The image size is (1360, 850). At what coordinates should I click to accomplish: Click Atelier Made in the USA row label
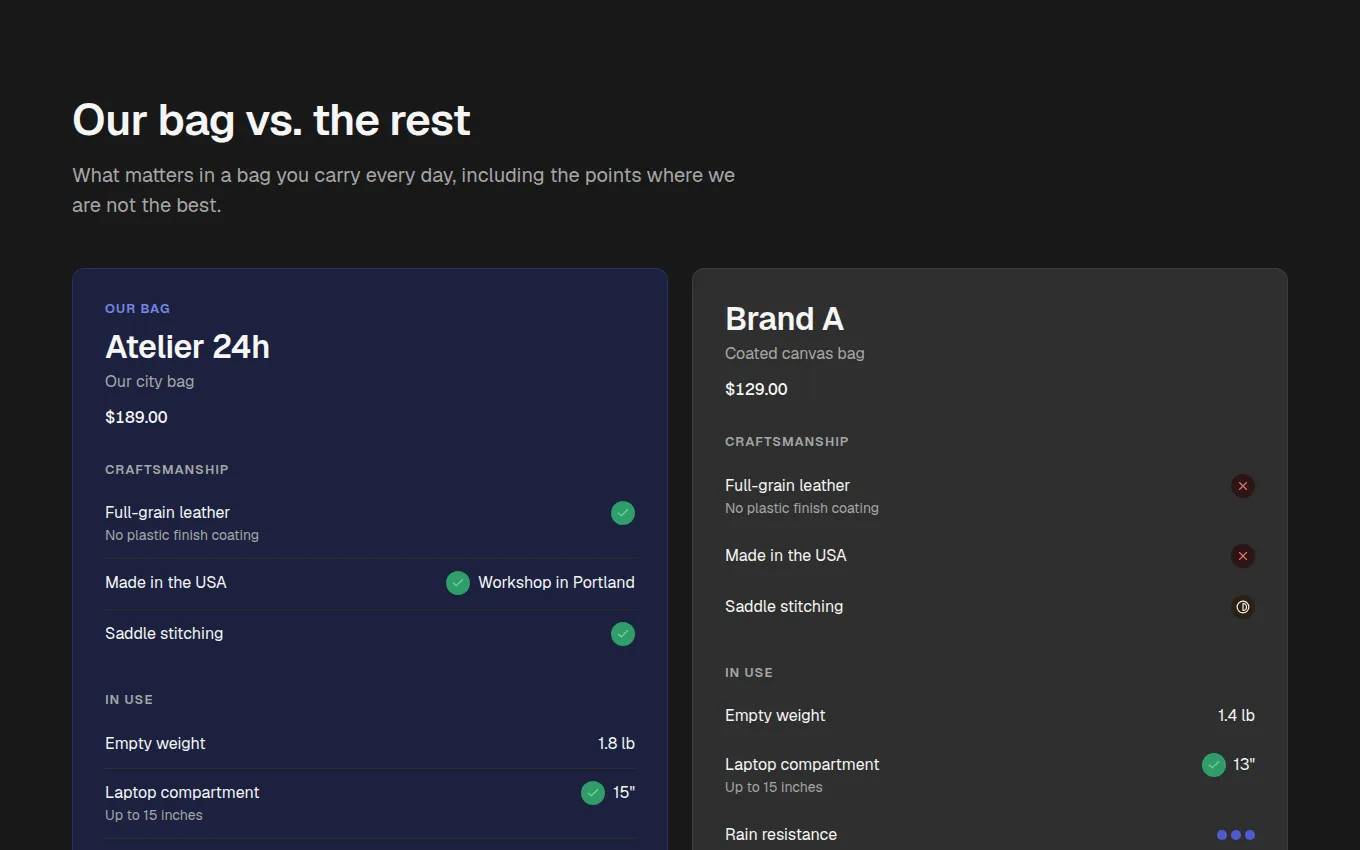click(x=166, y=583)
